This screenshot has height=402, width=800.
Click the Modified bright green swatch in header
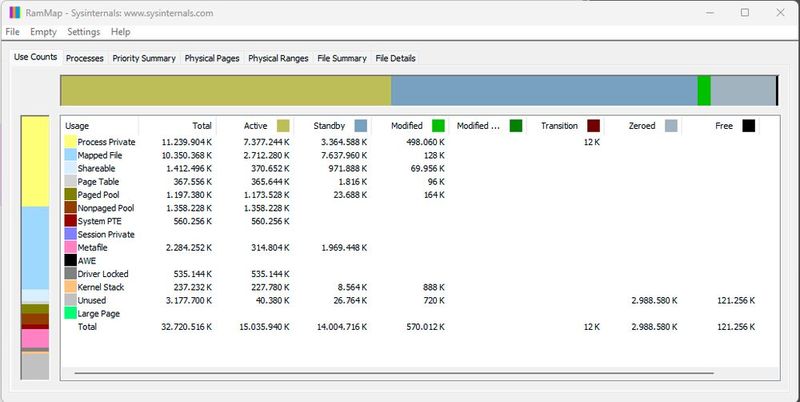pos(438,125)
